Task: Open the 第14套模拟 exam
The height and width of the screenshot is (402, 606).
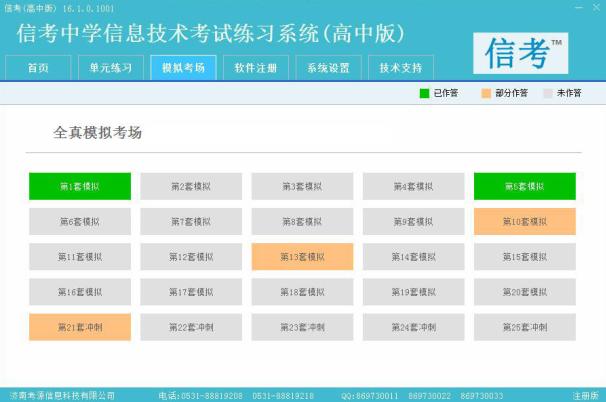Action: [414, 257]
